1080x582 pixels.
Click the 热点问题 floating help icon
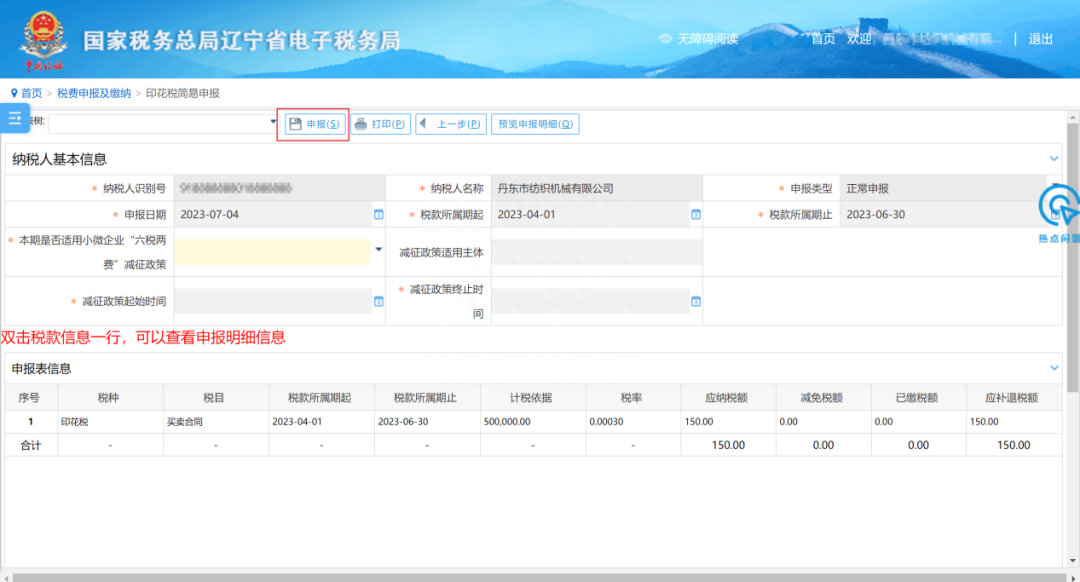[x=1059, y=212]
